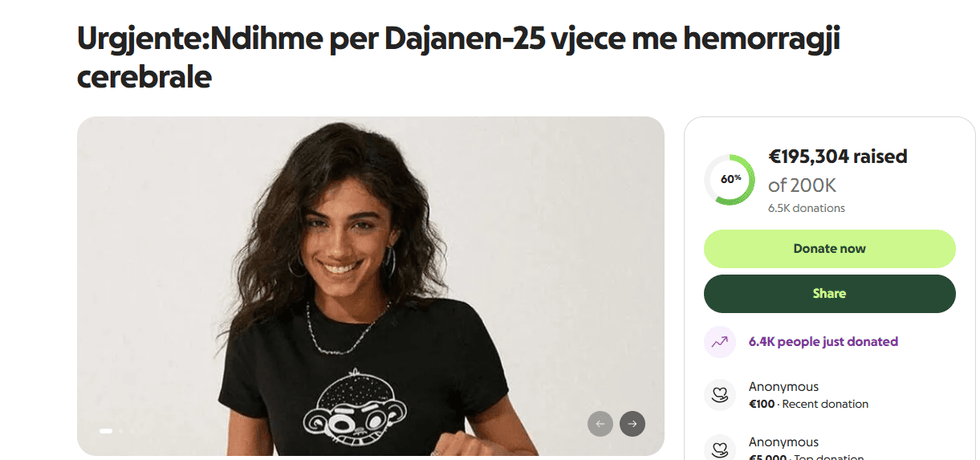Advance to the next campaign photo arrow
Image resolution: width=980 pixels, height=460 pixels.
pyautogui.click(x=632, y=424)
